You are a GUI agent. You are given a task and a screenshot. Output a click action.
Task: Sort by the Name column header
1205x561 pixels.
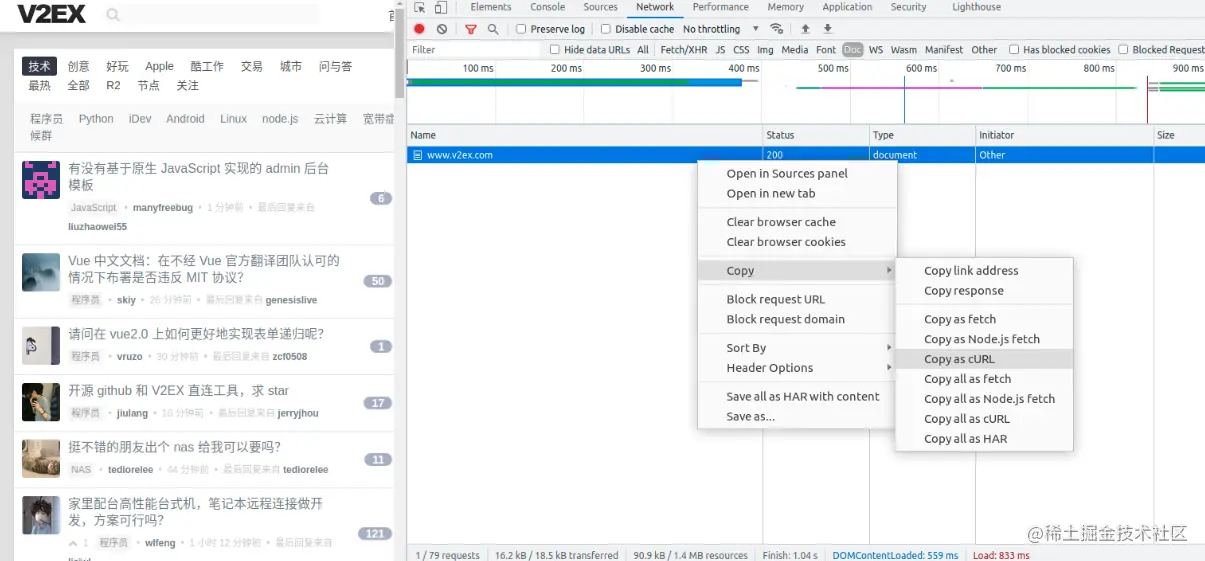pyautogui.click(x=584, y=135)
